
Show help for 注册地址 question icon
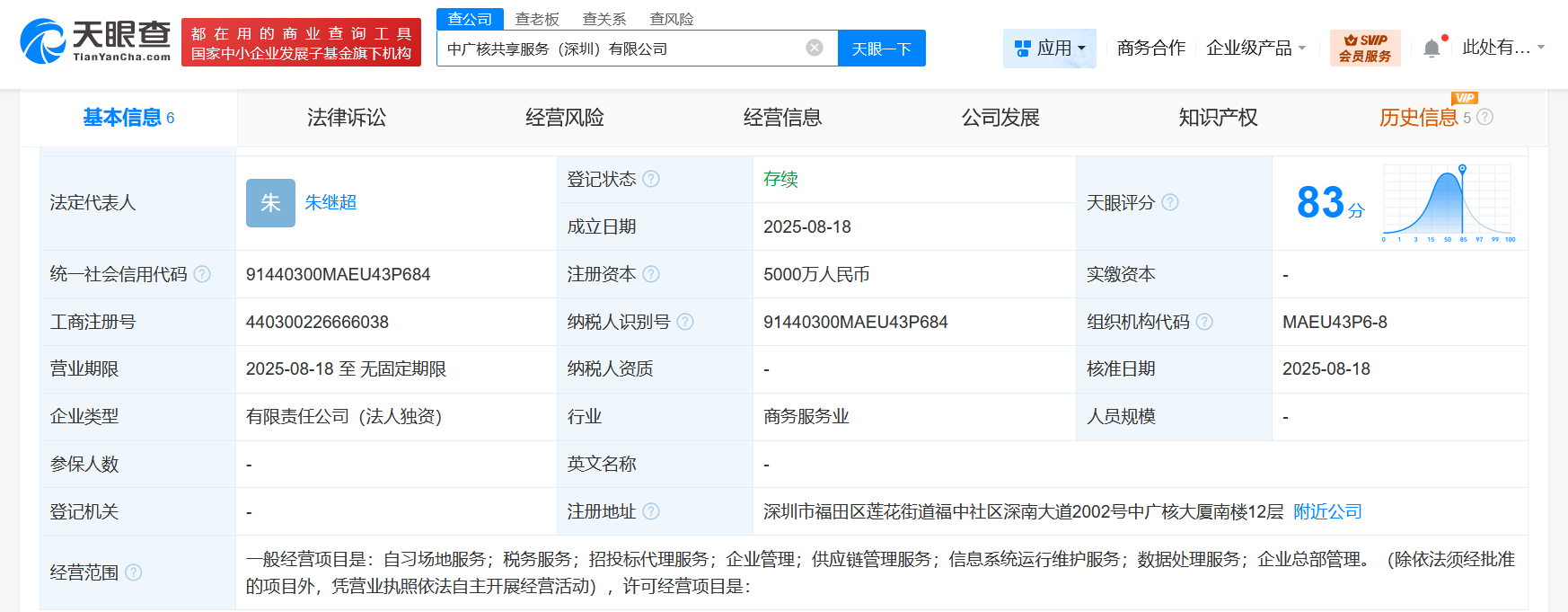[x=651, y=511]
